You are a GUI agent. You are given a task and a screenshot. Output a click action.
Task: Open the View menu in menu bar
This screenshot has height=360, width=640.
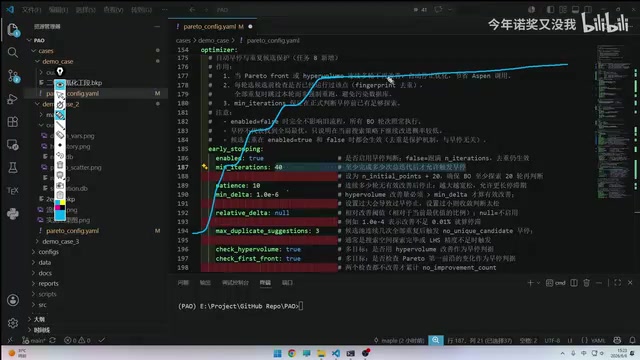113,9
